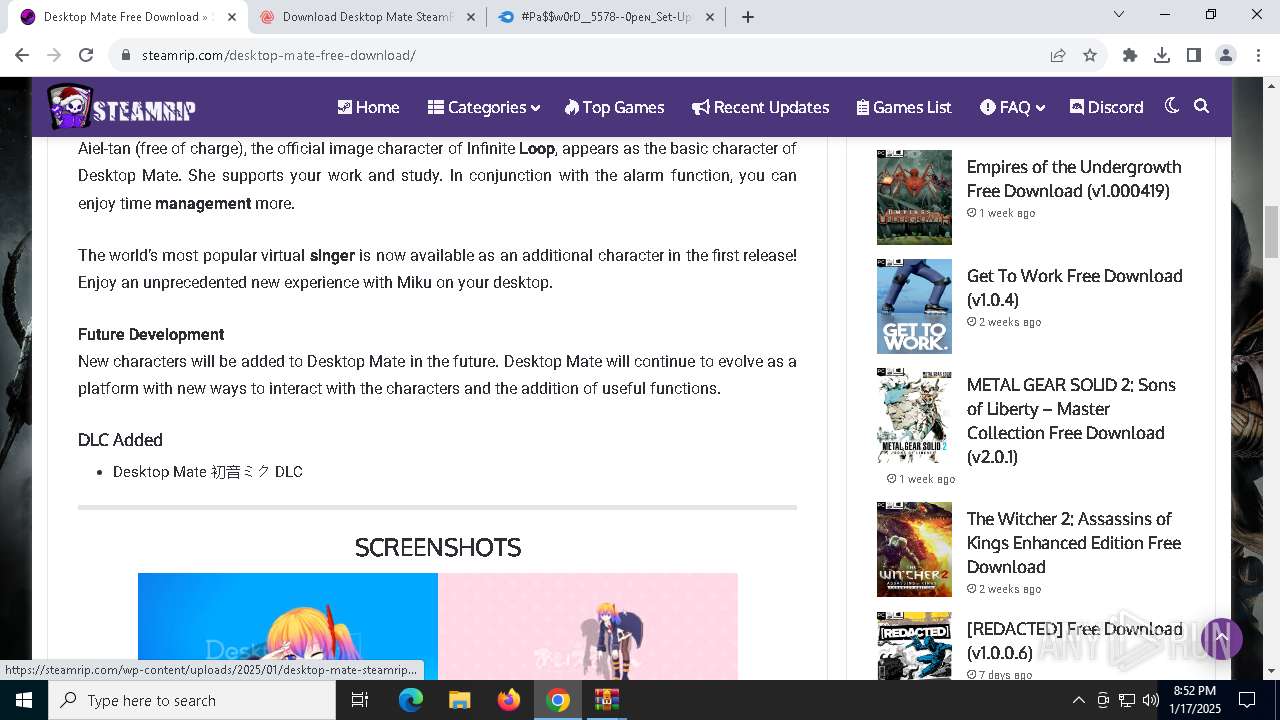The height and width of the screenshot is (720, 1280).
Task: Open the network icon in the system tray
Action: pos(1127,700)
